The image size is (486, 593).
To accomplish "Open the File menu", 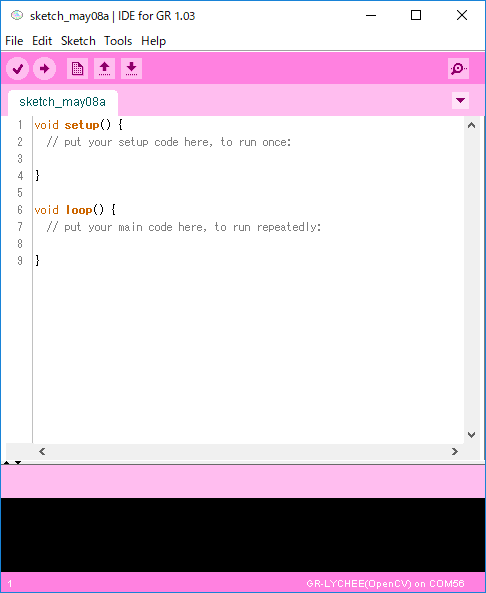I will (x=14, y=41).
